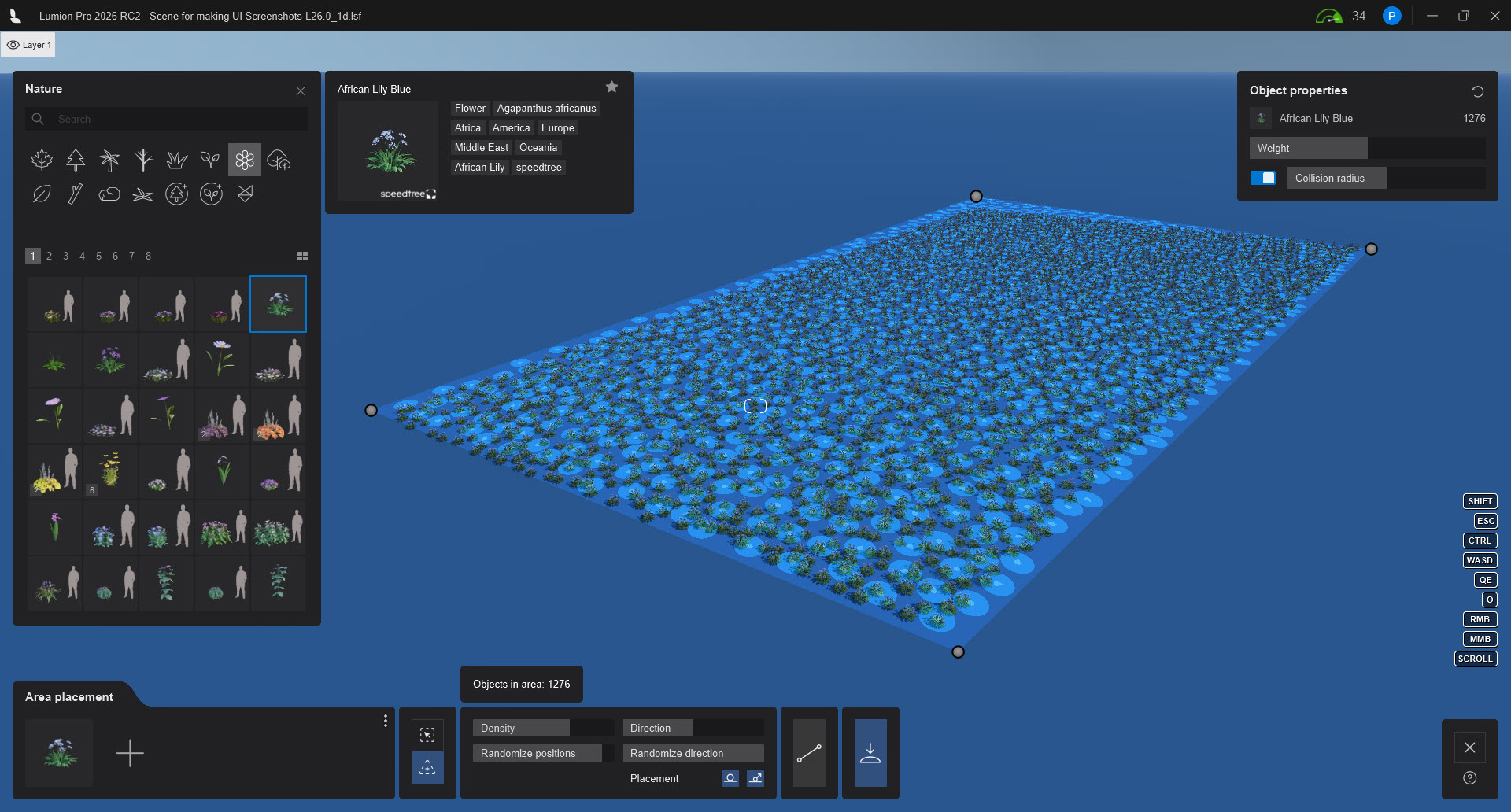
Task: Select the bare leafless tree category
Action: click(143, 160)
